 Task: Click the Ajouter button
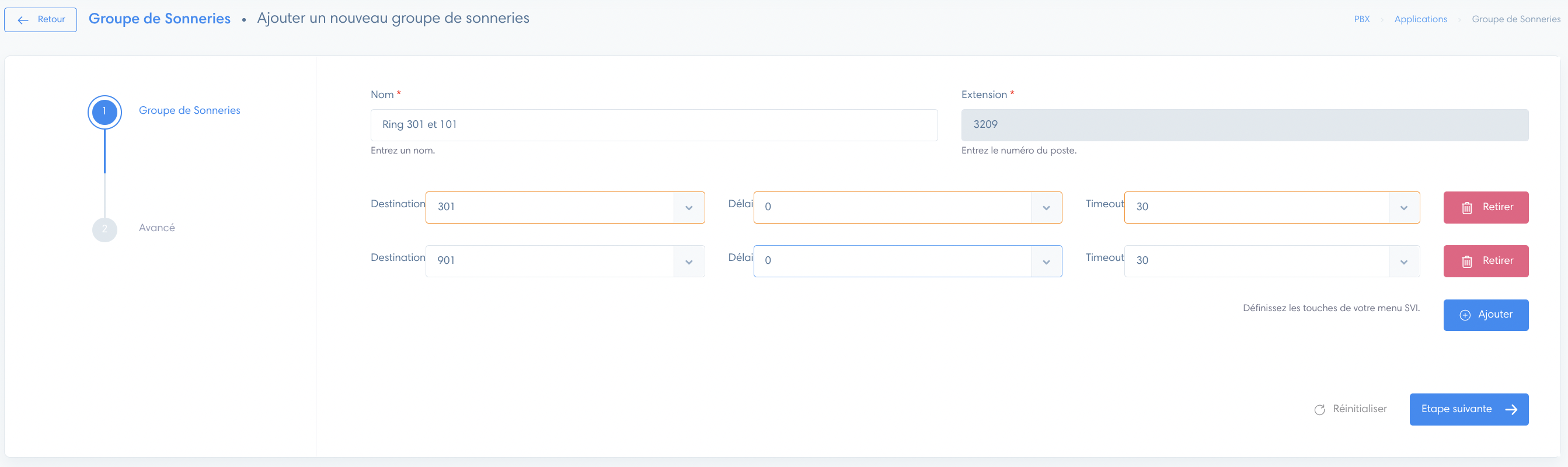pyautogui.click(x=1485, y=315)
